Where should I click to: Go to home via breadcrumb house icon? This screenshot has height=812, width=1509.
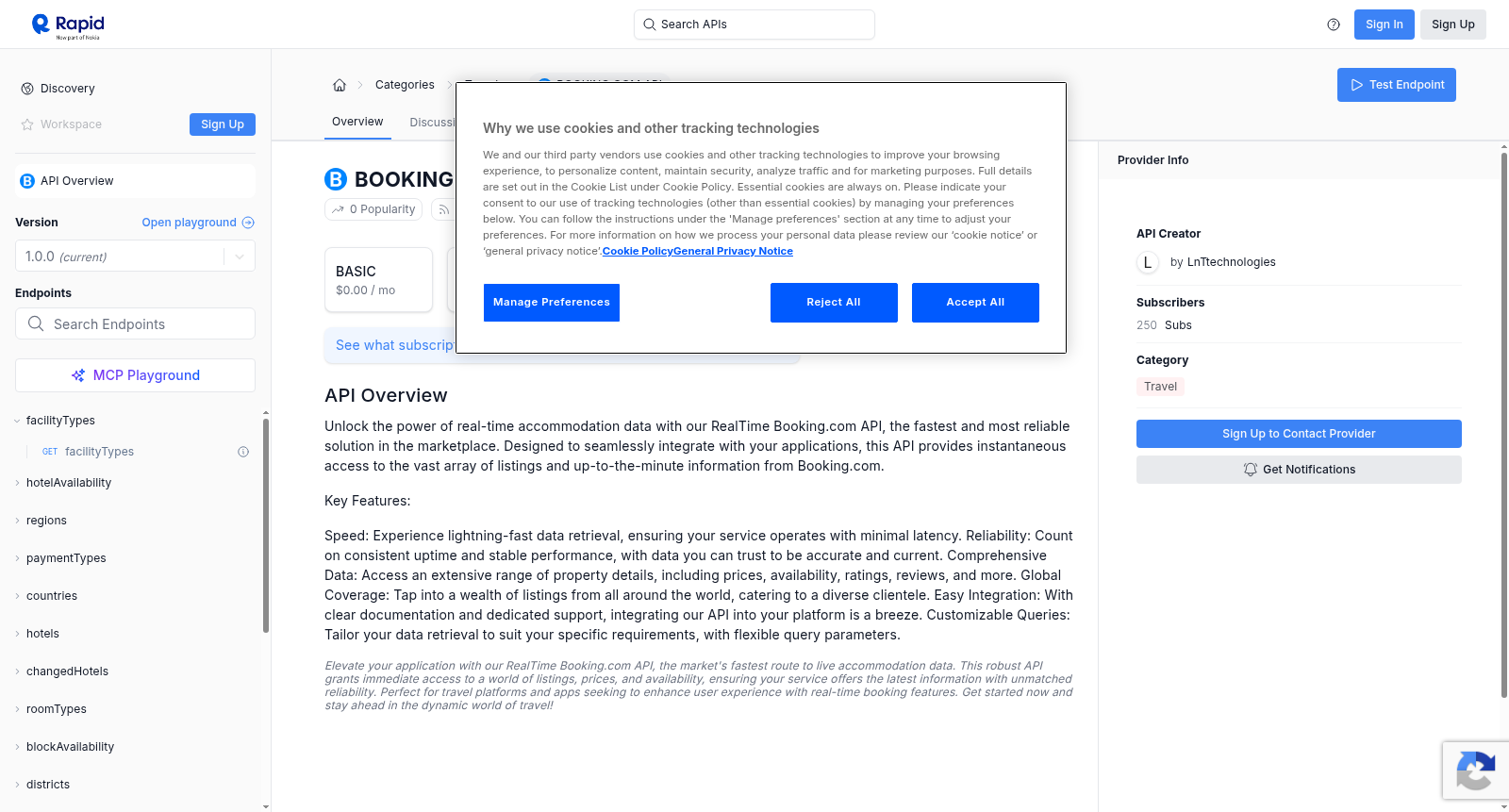pos(340,85)
